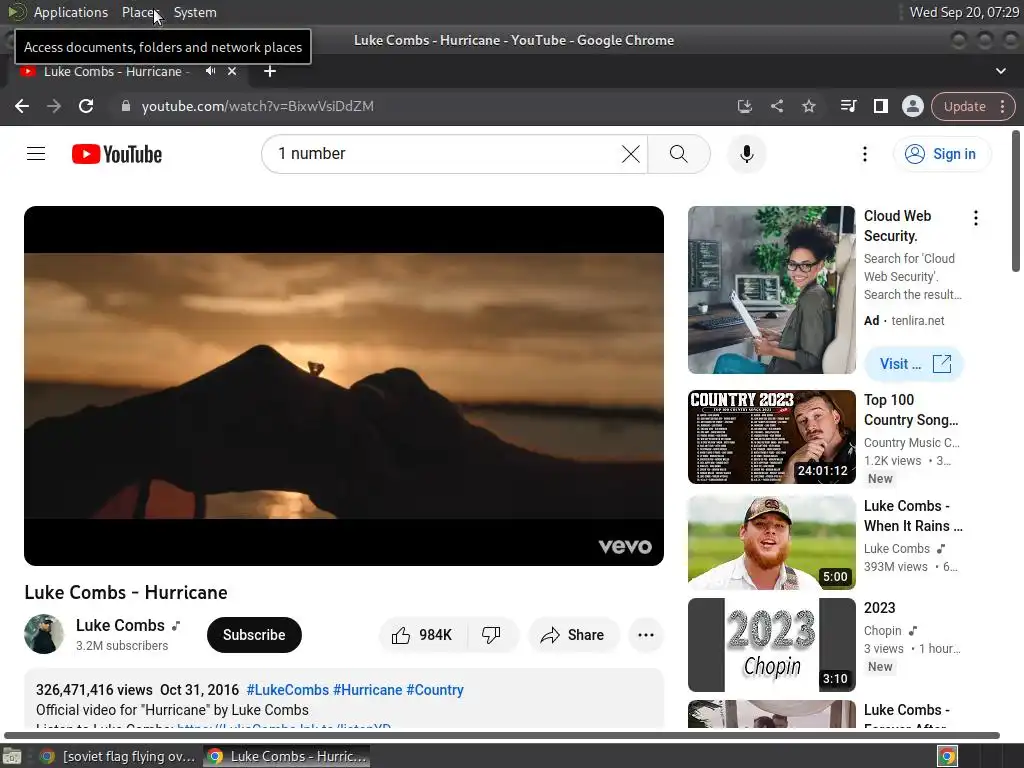The height and width of the screenshot is (768, 1024).
Task: Submit search with magnifier button
Action: click(x=679, y=154)
